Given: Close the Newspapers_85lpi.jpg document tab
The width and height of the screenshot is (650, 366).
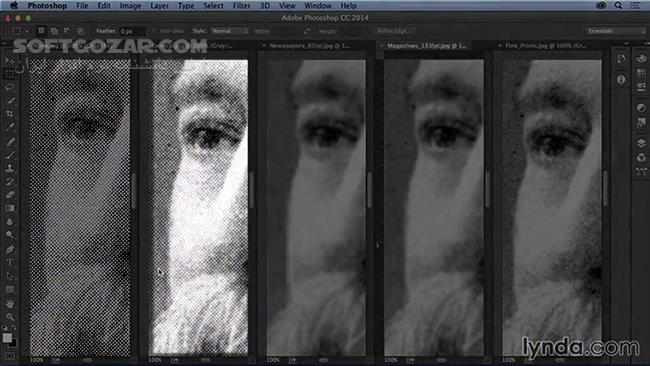Looking at the screenshot, I should [x=263, y=46].
